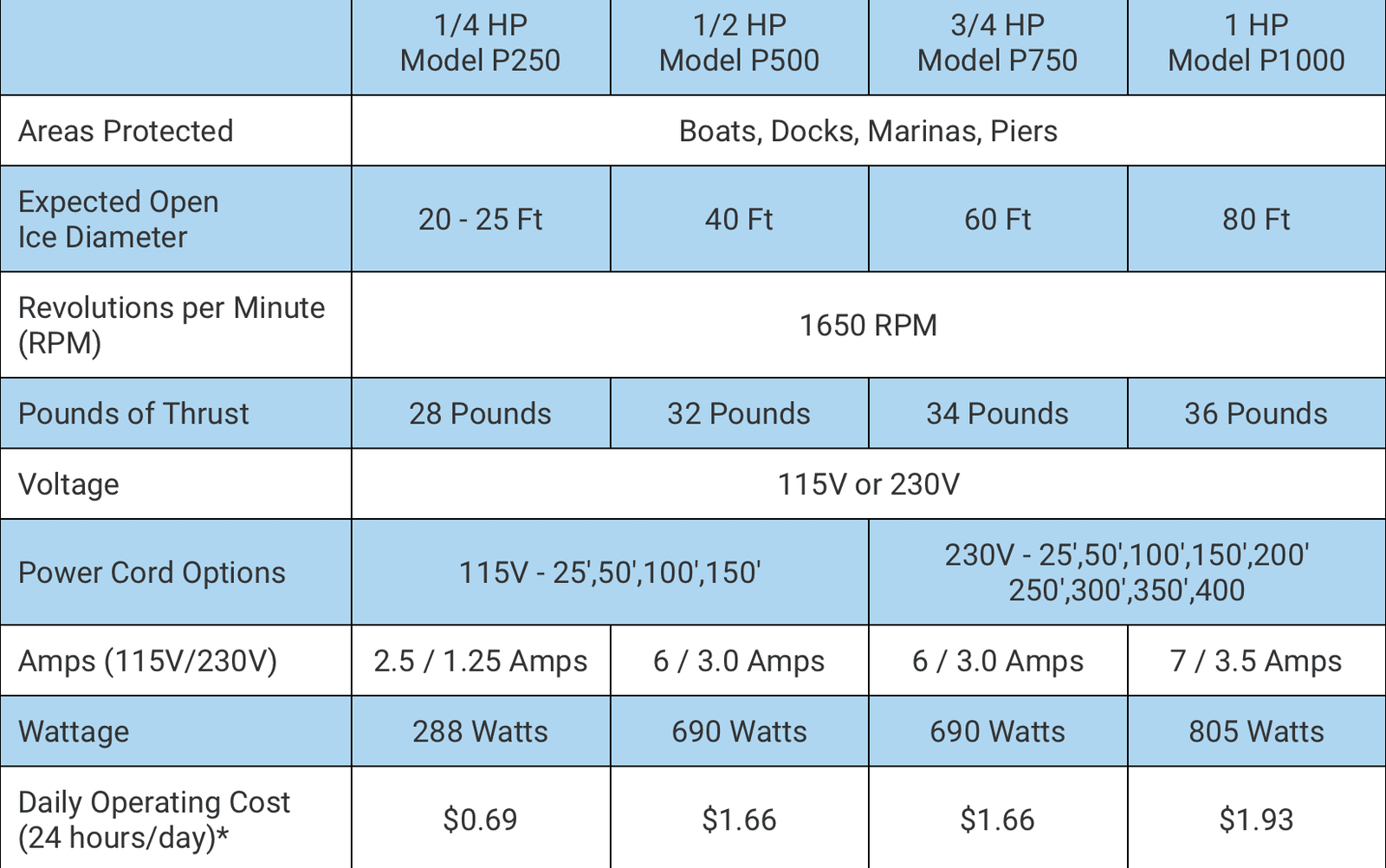Click the Areas Protected row label
1386x868 pixels.
(126, 131)
